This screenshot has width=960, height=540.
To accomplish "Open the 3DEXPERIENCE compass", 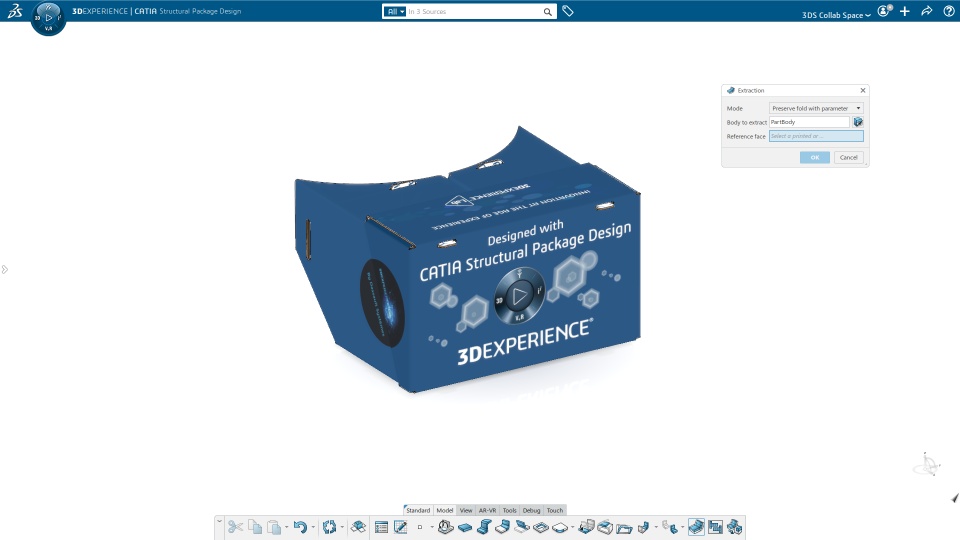I will click(x=48, y=18).
